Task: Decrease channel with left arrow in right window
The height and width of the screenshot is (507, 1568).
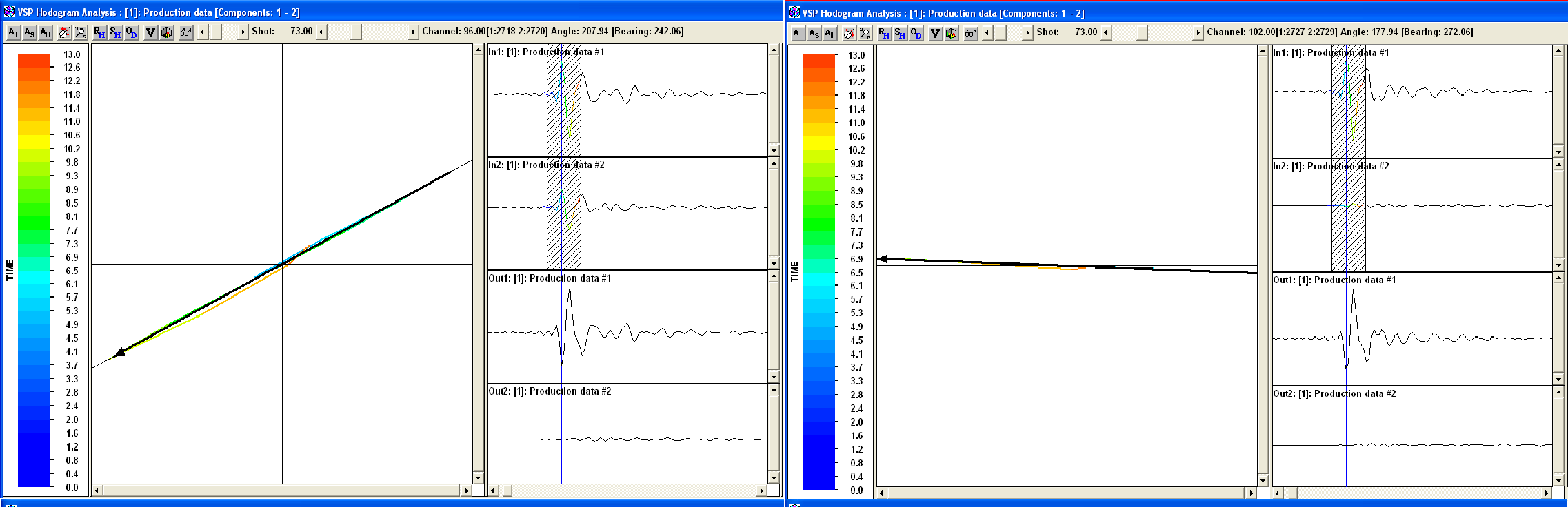Action: point(1106,33)
